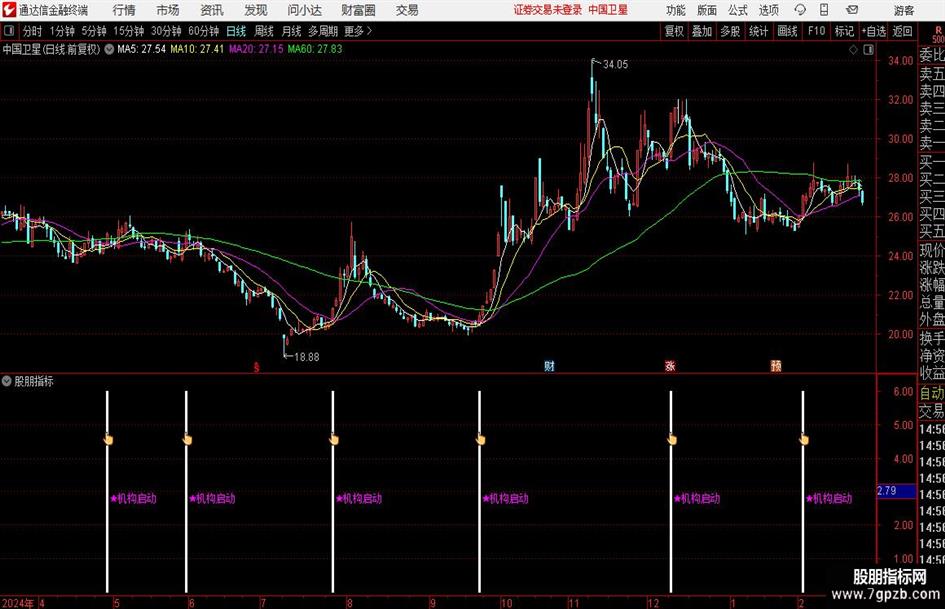
Task: Expand the round arrow next to 中国卫星(日线 前复权)
Action: (109, 49)
